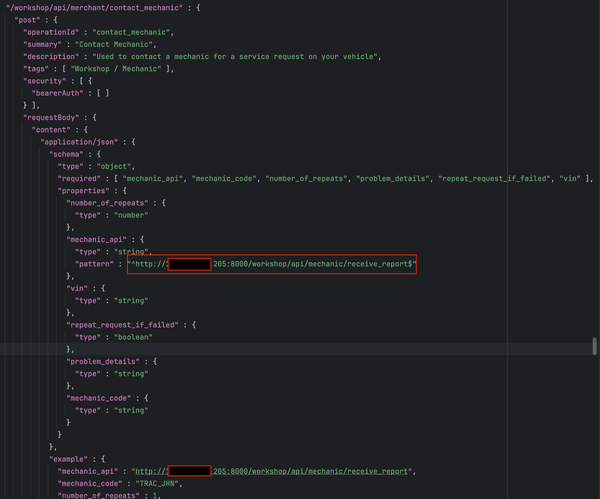This screenshot has height=499, width=600.
Task: Click the "operationId" key
Action: coord(51,32)
